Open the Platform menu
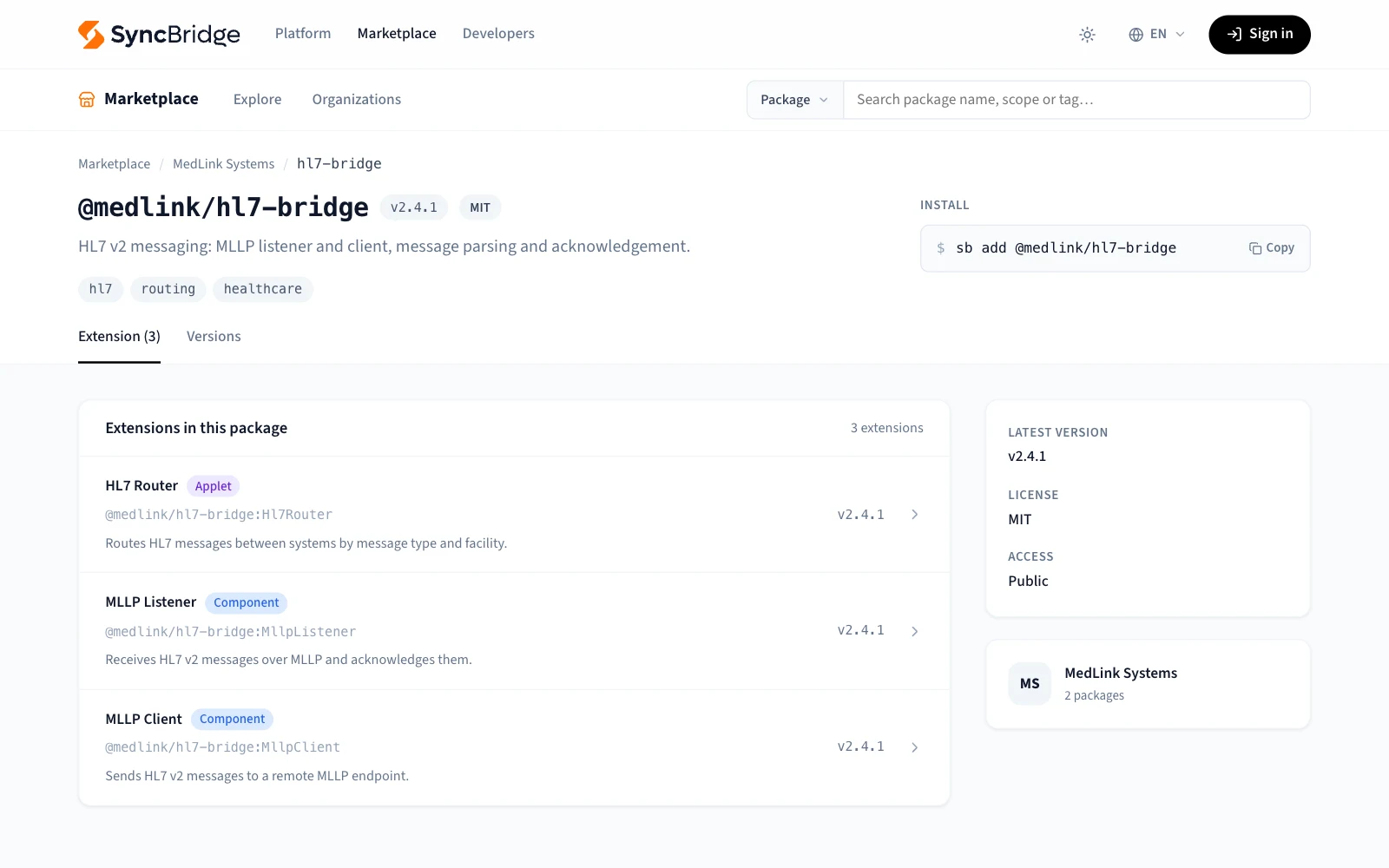1389x868 pixels. pyautogui.click(x=303, y=34)
